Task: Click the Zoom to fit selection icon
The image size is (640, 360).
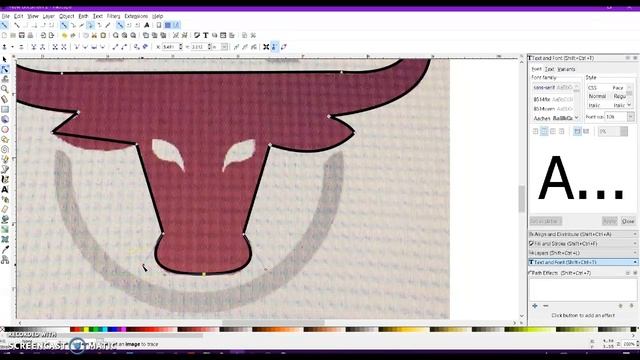Action: point(116,36)
